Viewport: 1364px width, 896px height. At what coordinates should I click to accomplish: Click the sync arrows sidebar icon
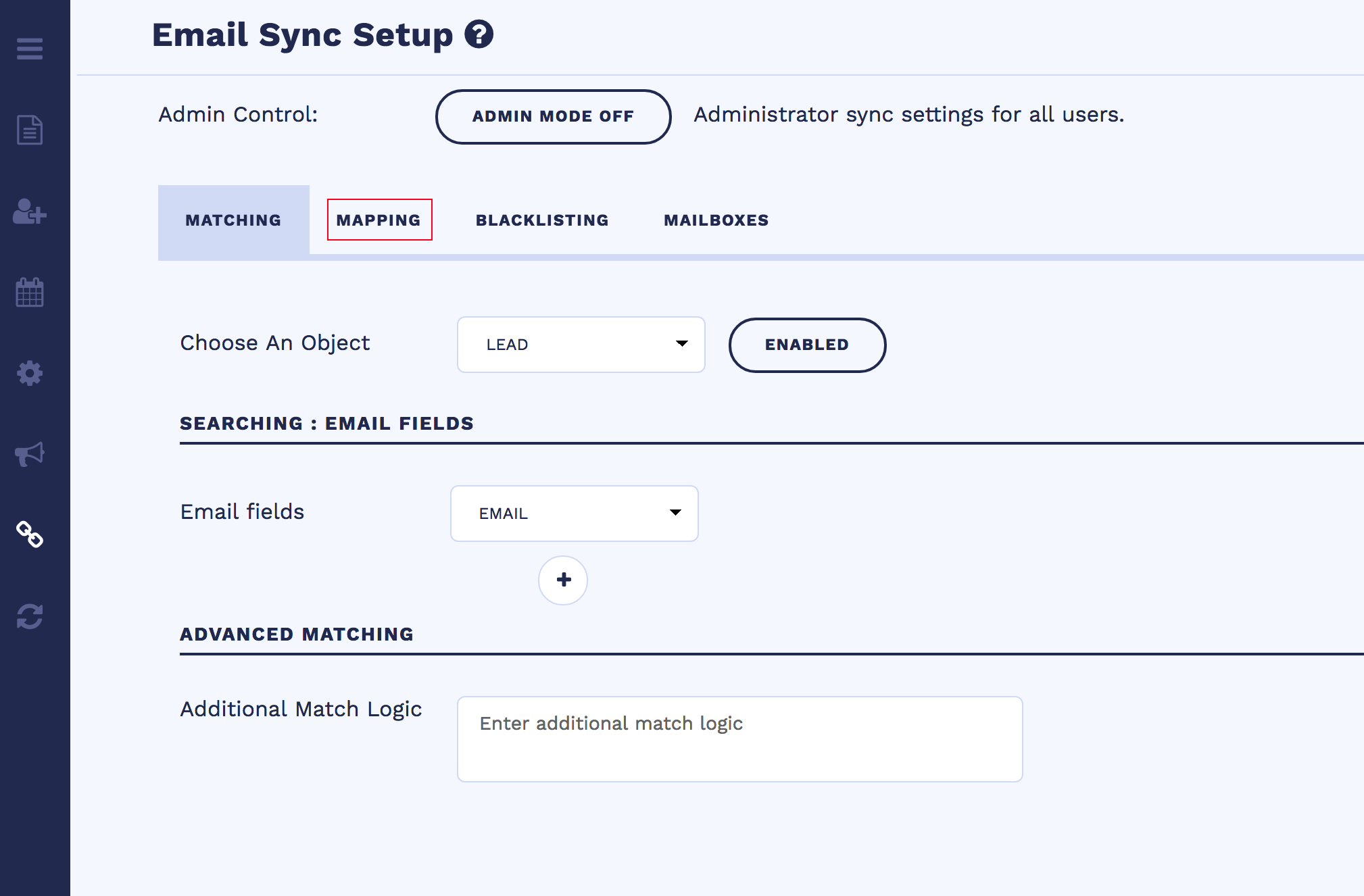30,616
